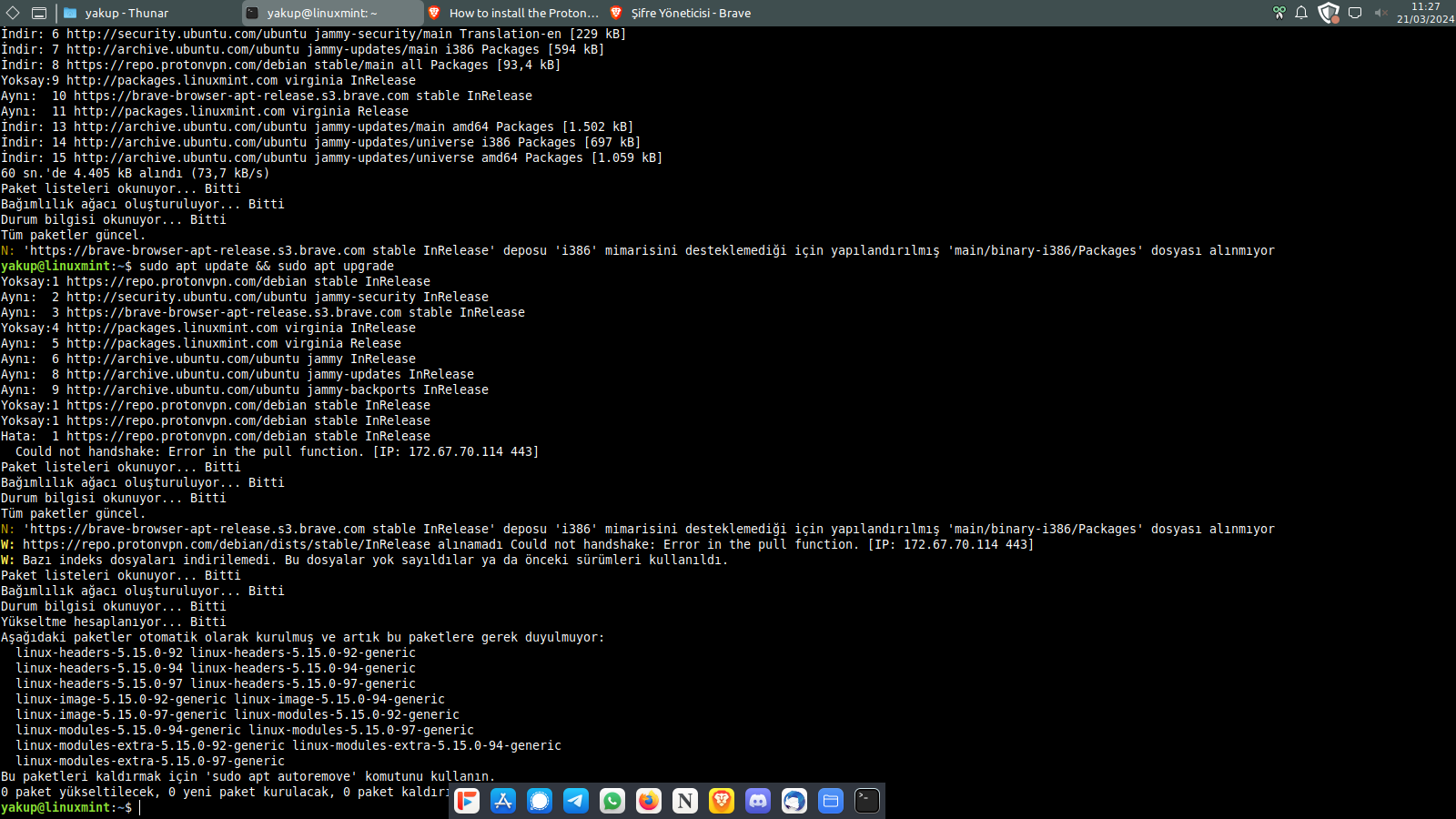1456x819 pixels.
Task: Click the muted volume speaker icon
Action: coord(1380,13)
